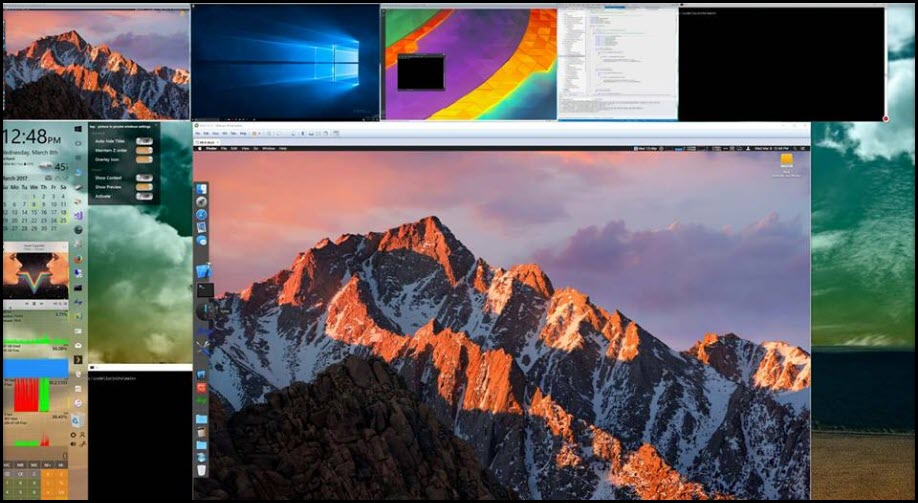This screenshot has width=918, height=503.
Task: Click Apple logo in macOS menu bar
Action: (x=200, y=149)
